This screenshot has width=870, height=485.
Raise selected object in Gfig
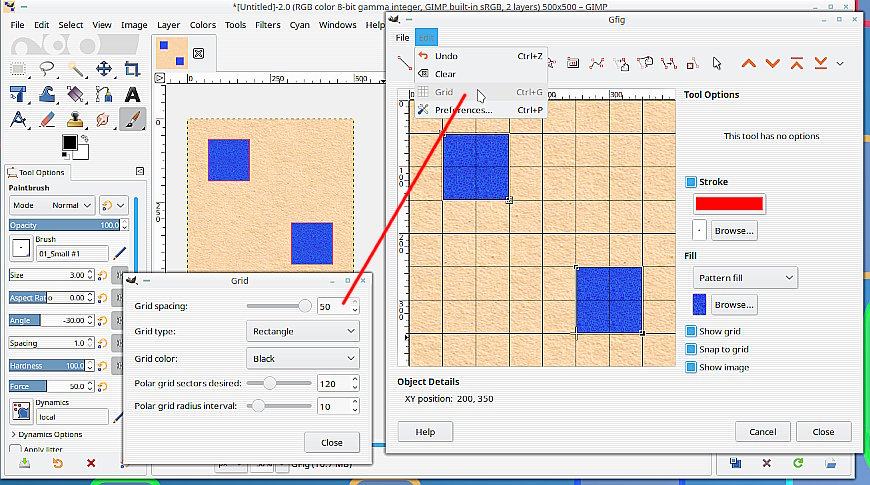click(748, 63)
